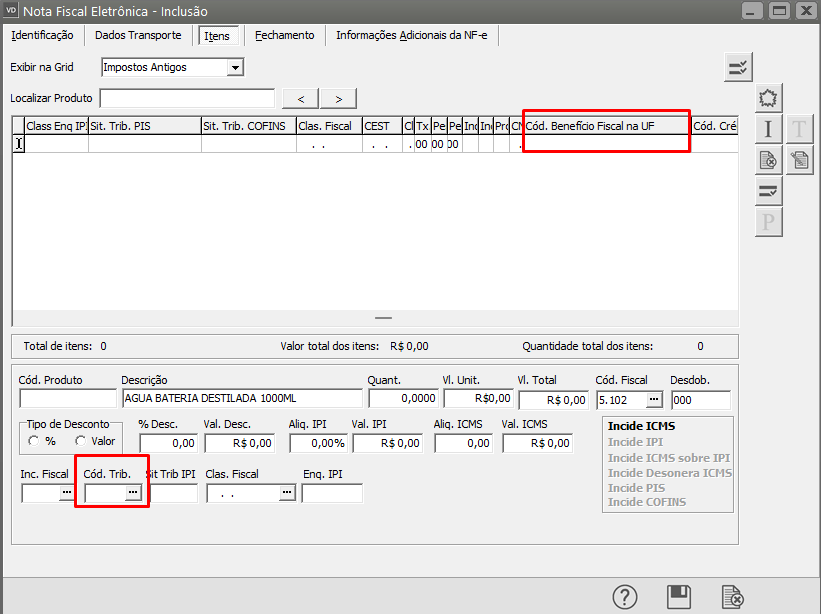Image resolution: width=821 pixels, height=614 pixels.
Task: Click the lines with checkmark icon below delete
Action: pyautogui.click(x=768, y=190)
